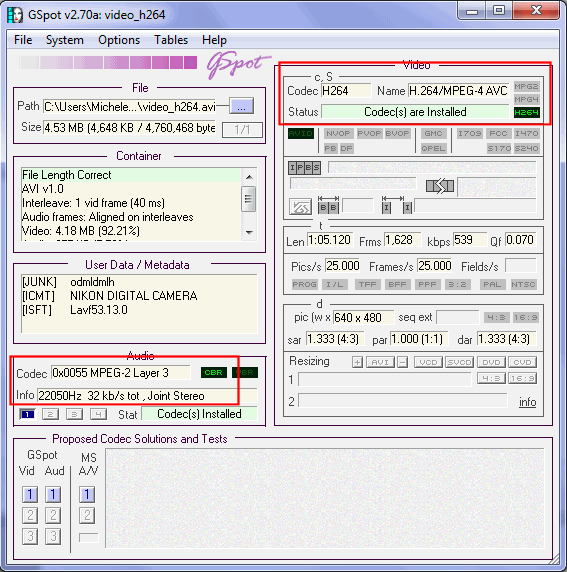Click the BVOP indicator
Viewport: 567px width, 572px height.
397,134
